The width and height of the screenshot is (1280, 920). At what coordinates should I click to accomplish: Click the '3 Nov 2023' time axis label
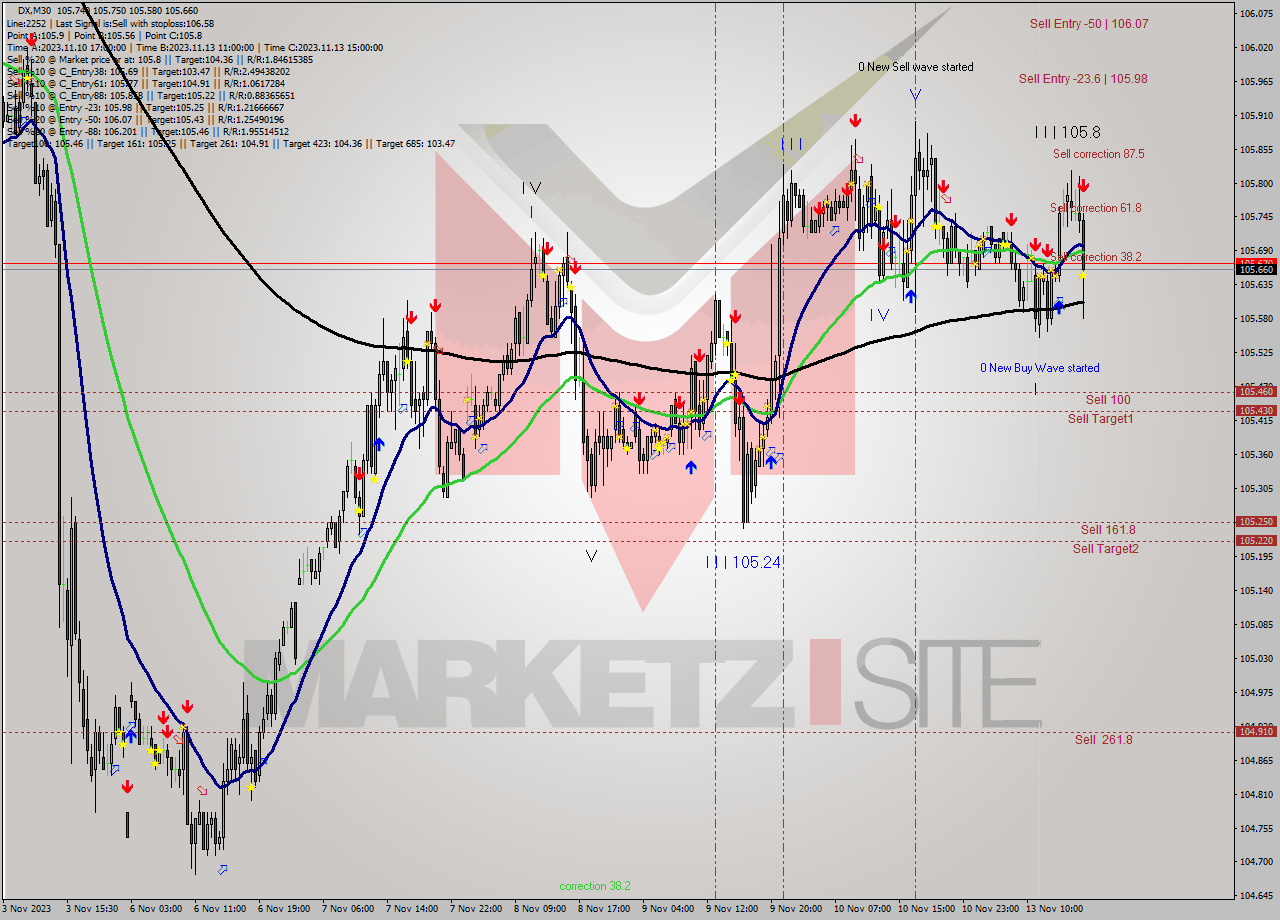(x=26, y=909)
